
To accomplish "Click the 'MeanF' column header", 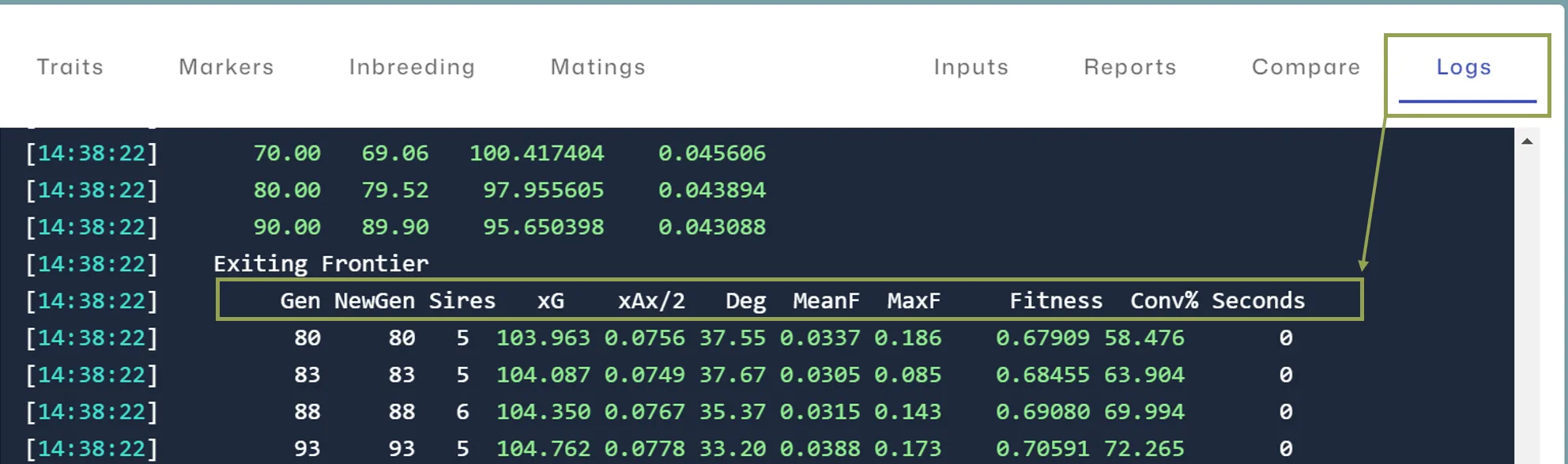I will (x=826, y=300).
